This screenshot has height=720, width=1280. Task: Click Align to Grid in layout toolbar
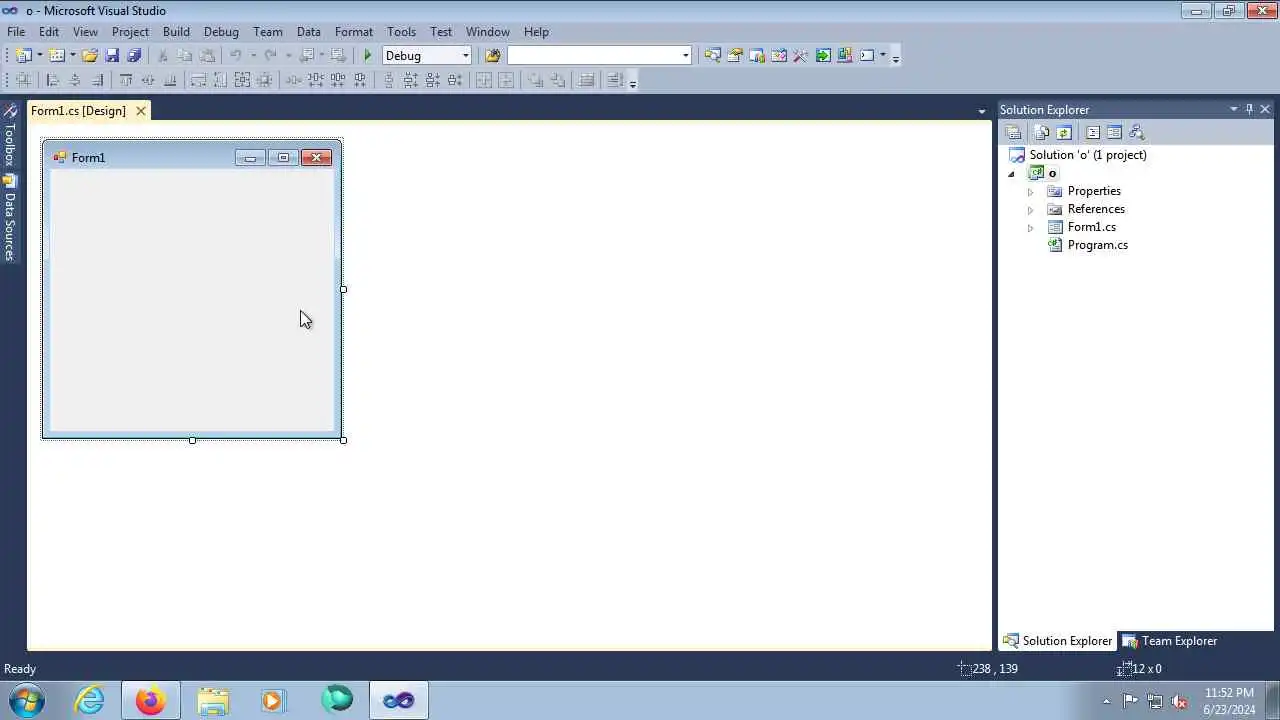point(23,80)
